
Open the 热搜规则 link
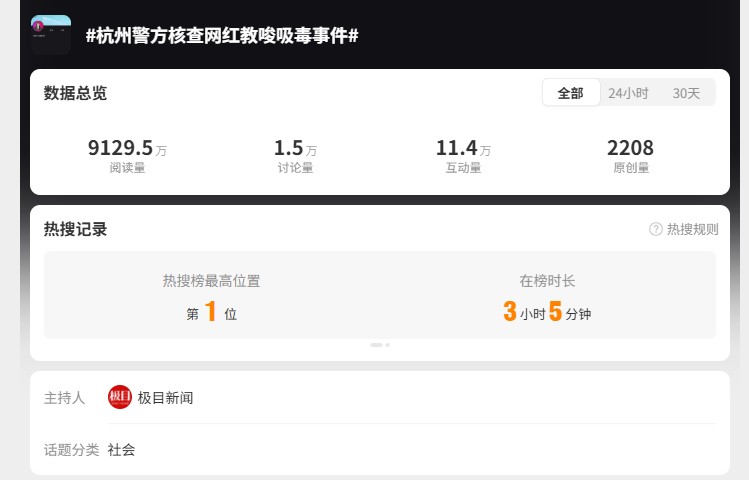[x=692, y=229]
